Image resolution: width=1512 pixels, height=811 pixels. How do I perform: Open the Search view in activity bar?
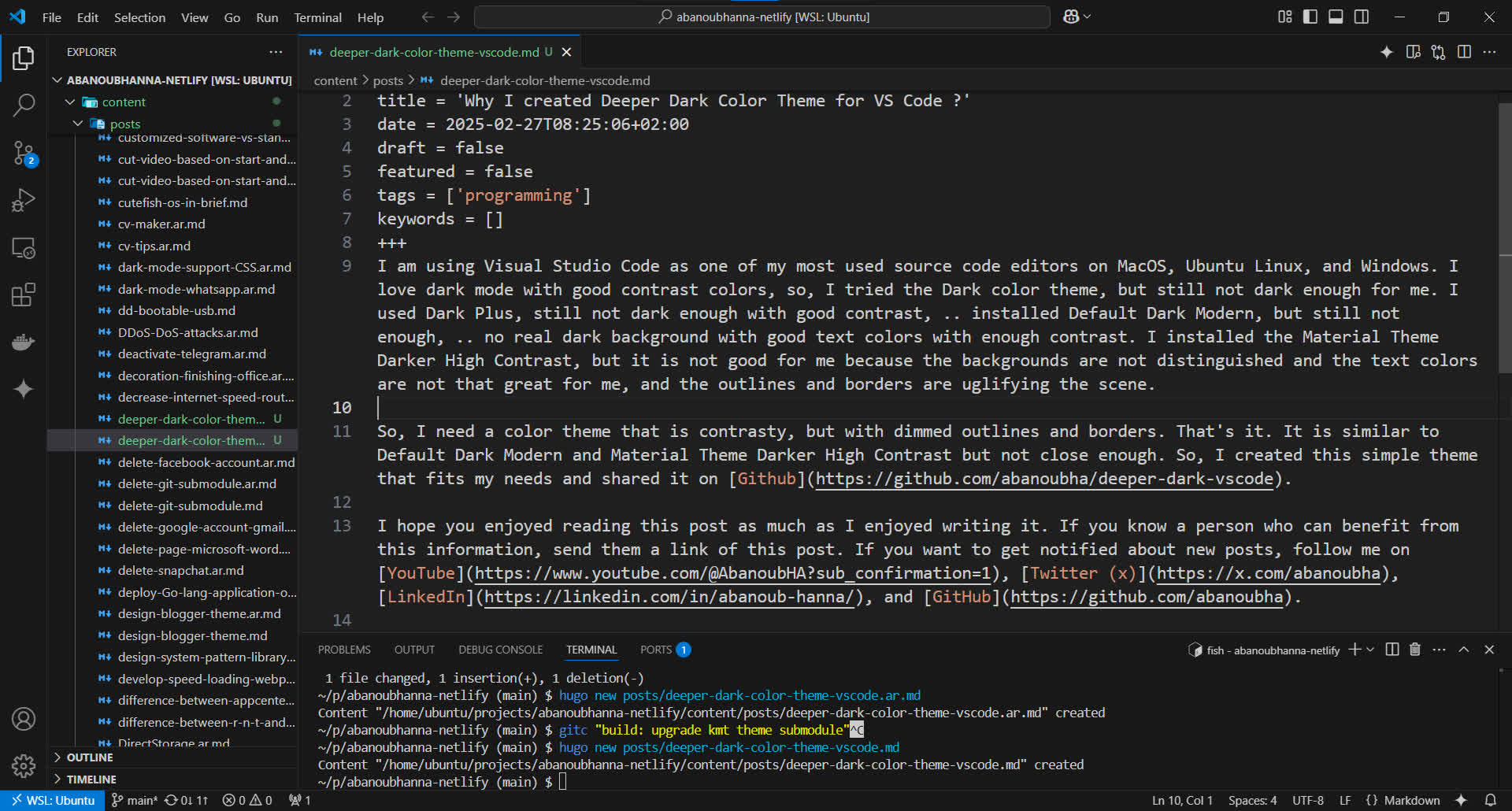click(x=24, y=105)
